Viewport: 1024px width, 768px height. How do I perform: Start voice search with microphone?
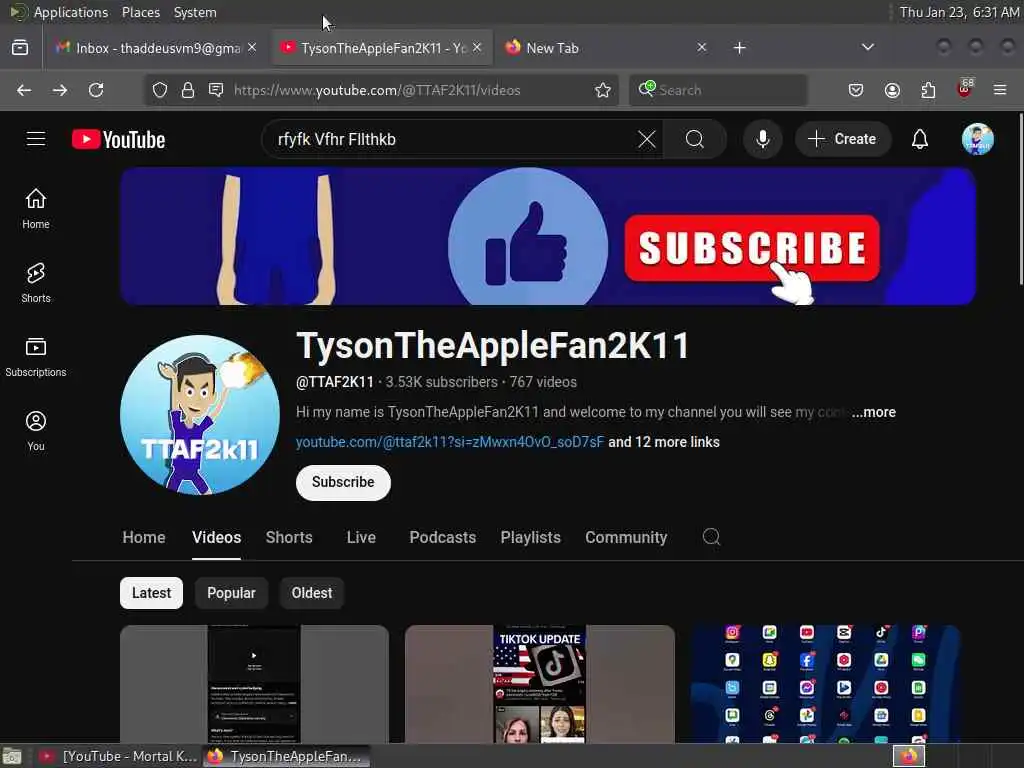coord(763,139)
